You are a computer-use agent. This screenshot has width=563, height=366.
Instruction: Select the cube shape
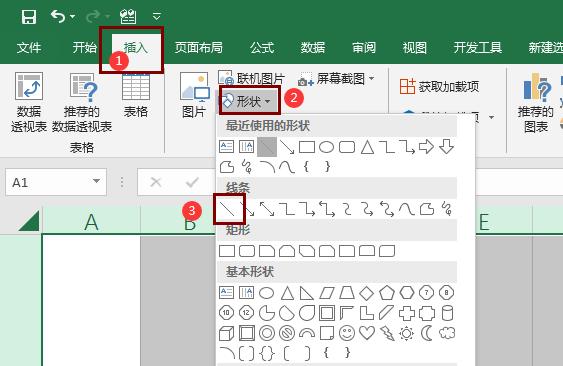(227, 333)
